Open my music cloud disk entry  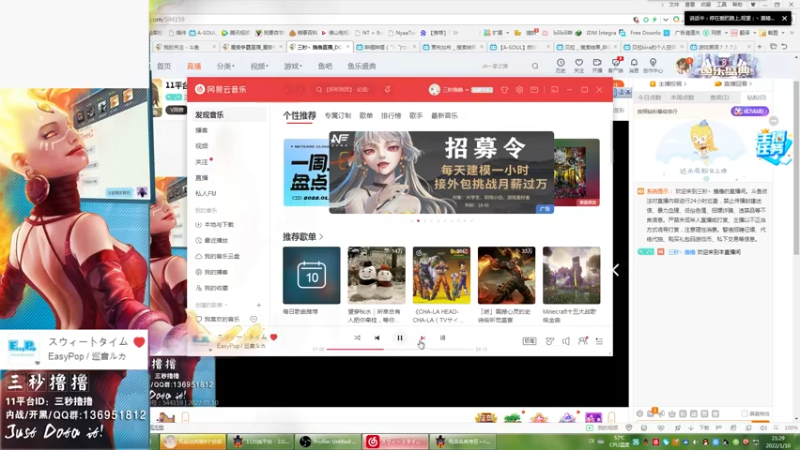click(x=217, y=256)
